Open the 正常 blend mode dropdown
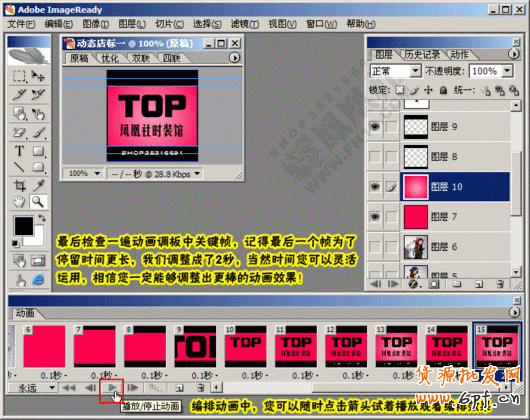The height and width of the screenshot is (420, 530). (x=395, y=71)
